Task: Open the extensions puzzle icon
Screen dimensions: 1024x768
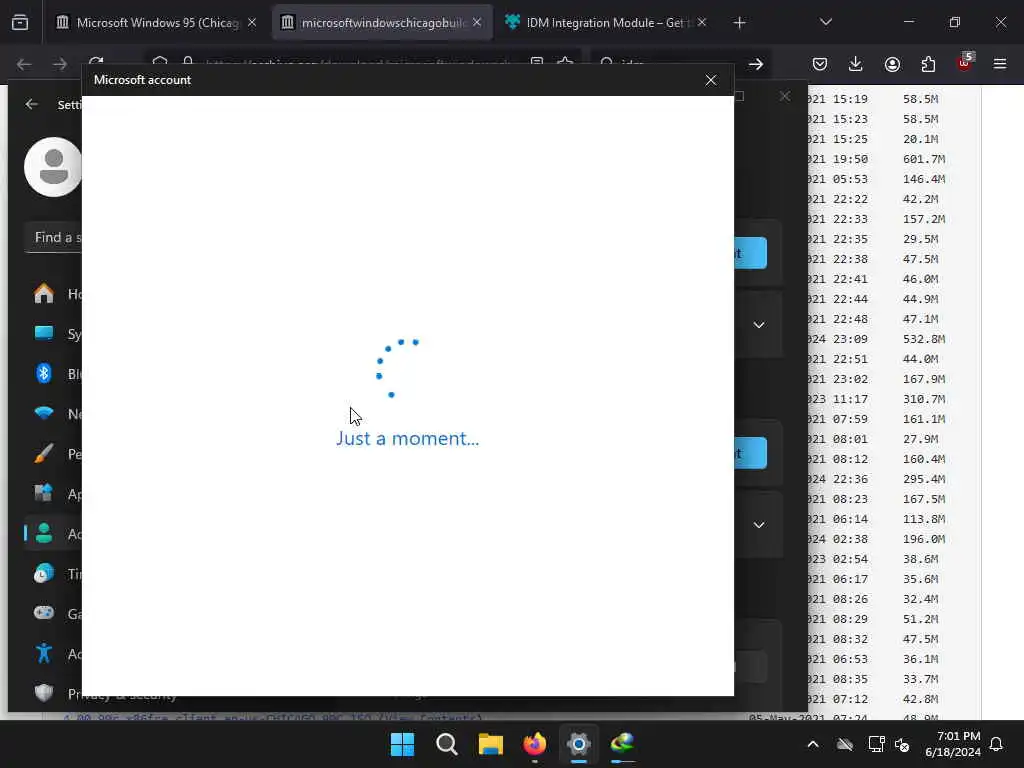Action: coord(928,64)
